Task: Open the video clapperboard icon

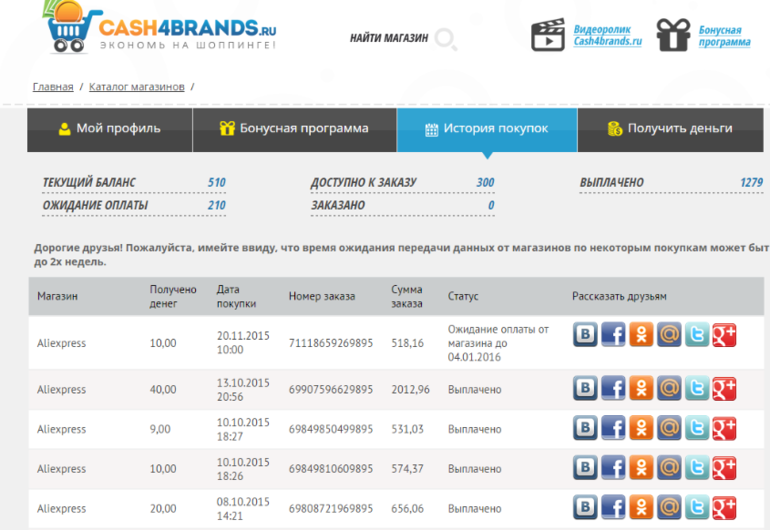Action: (x=547, y=36)
